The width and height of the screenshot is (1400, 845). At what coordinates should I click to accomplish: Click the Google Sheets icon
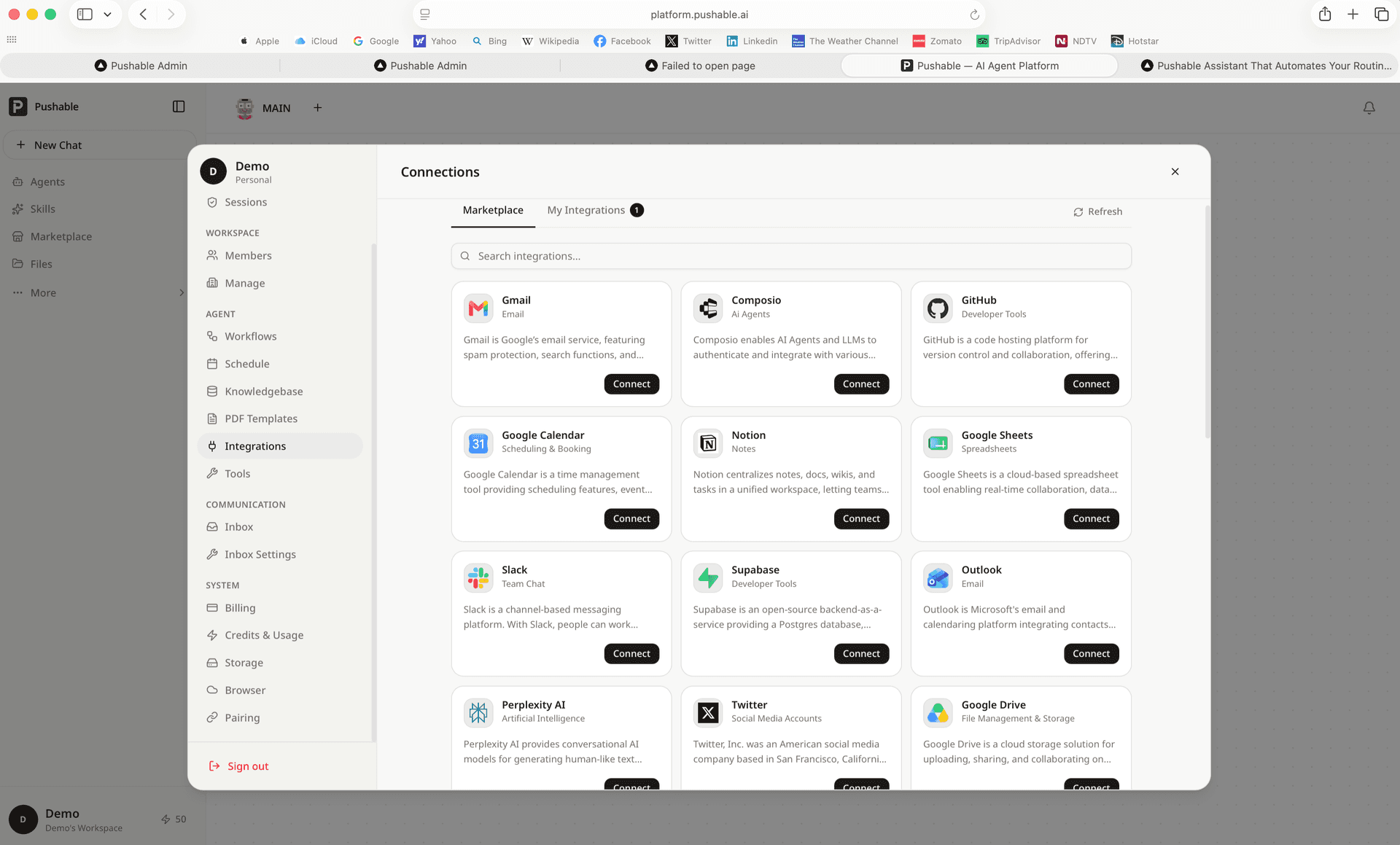pyautogui.click(x=938, y=443)
